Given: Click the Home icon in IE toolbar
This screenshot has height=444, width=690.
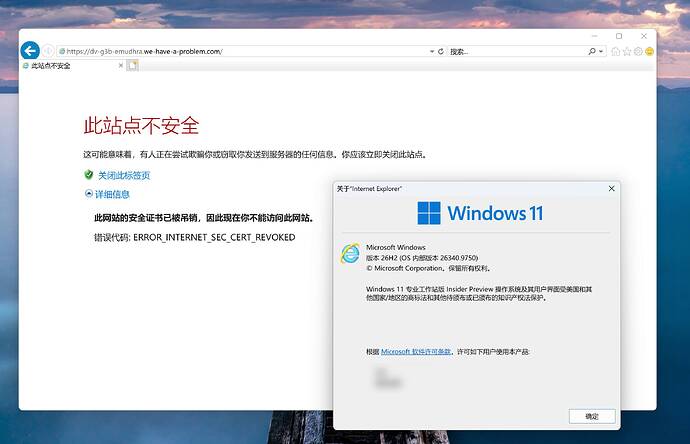Looking at the screenshot, I should (616, 51).
